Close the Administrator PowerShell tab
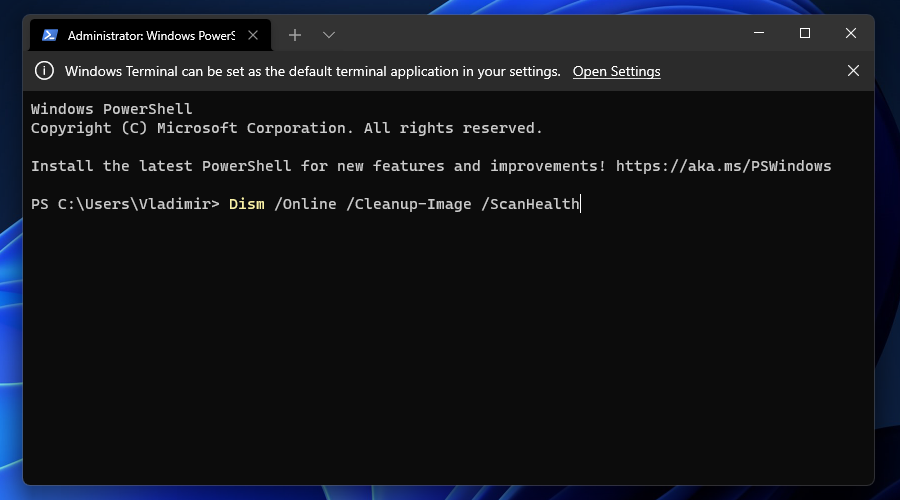Screen dimensions: 900x500 [253, 35]
